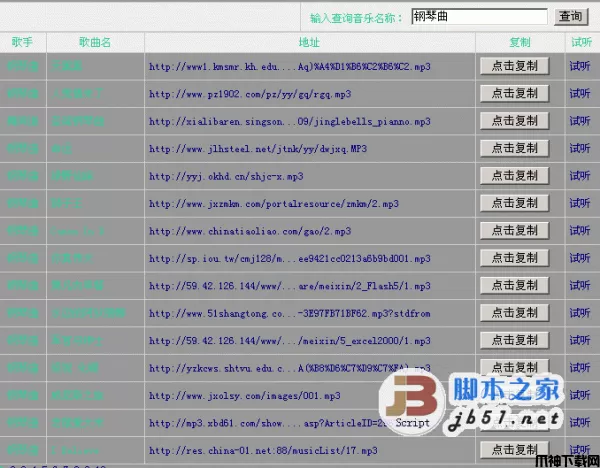The width and height of the screenshot is (600, 468).
Task: Listen to pz1902.com rgq.mp3 via 试听
Action: (580, 93)
